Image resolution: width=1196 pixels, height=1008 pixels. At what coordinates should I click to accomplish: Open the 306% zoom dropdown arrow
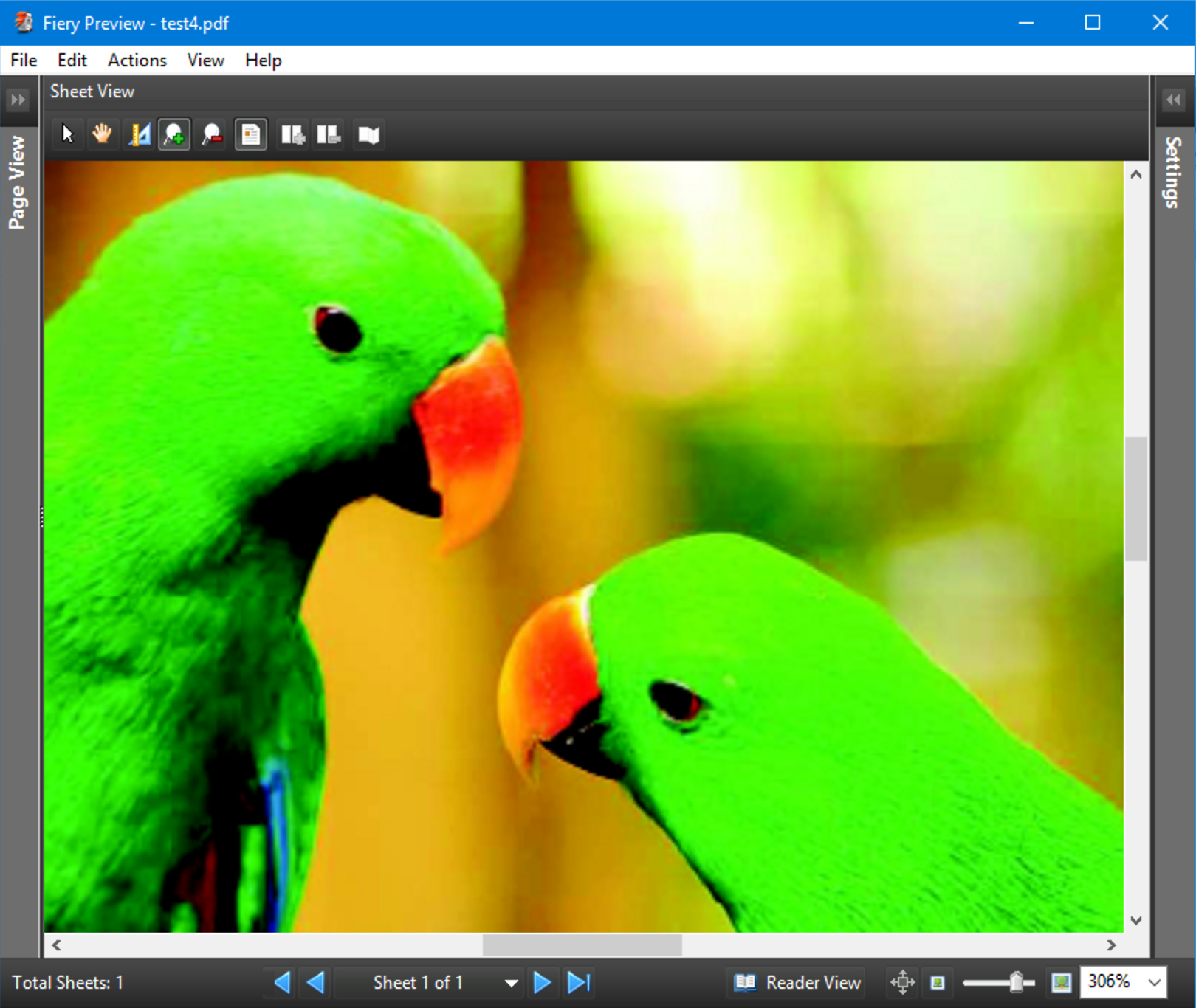click(1155, 982)
